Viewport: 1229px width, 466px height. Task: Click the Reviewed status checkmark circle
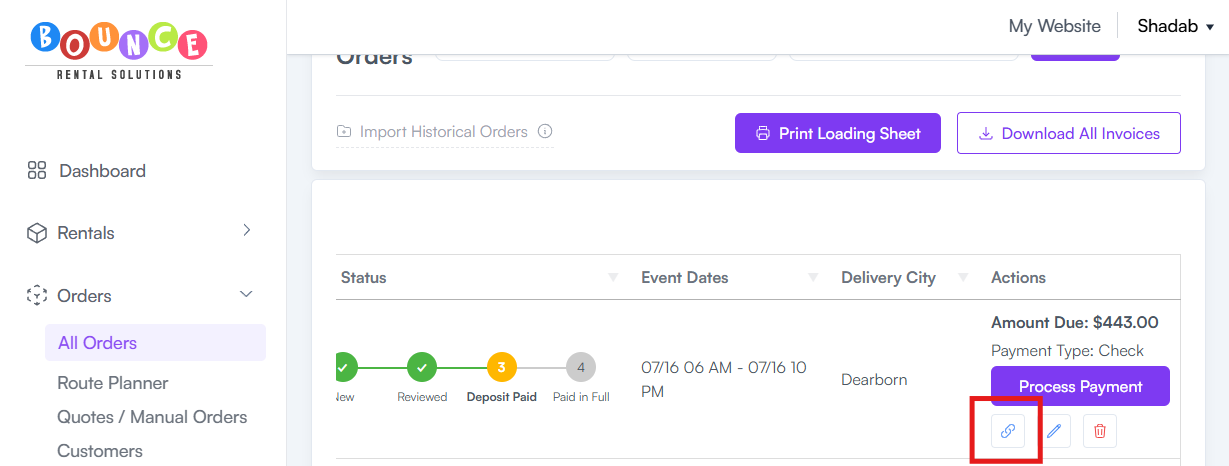click(x=422, y=367)
